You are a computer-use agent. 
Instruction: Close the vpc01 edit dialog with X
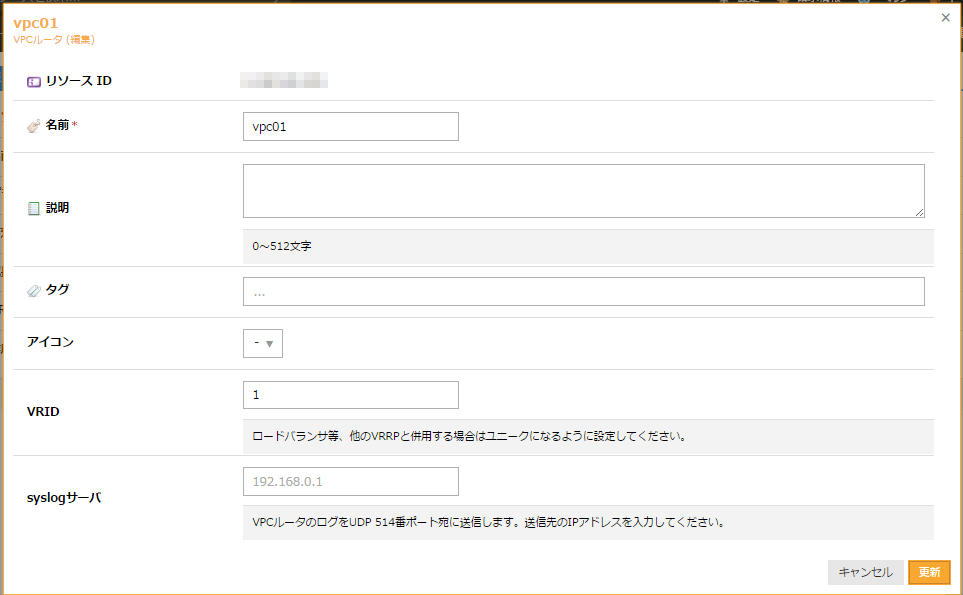click(x=946, y=18)
